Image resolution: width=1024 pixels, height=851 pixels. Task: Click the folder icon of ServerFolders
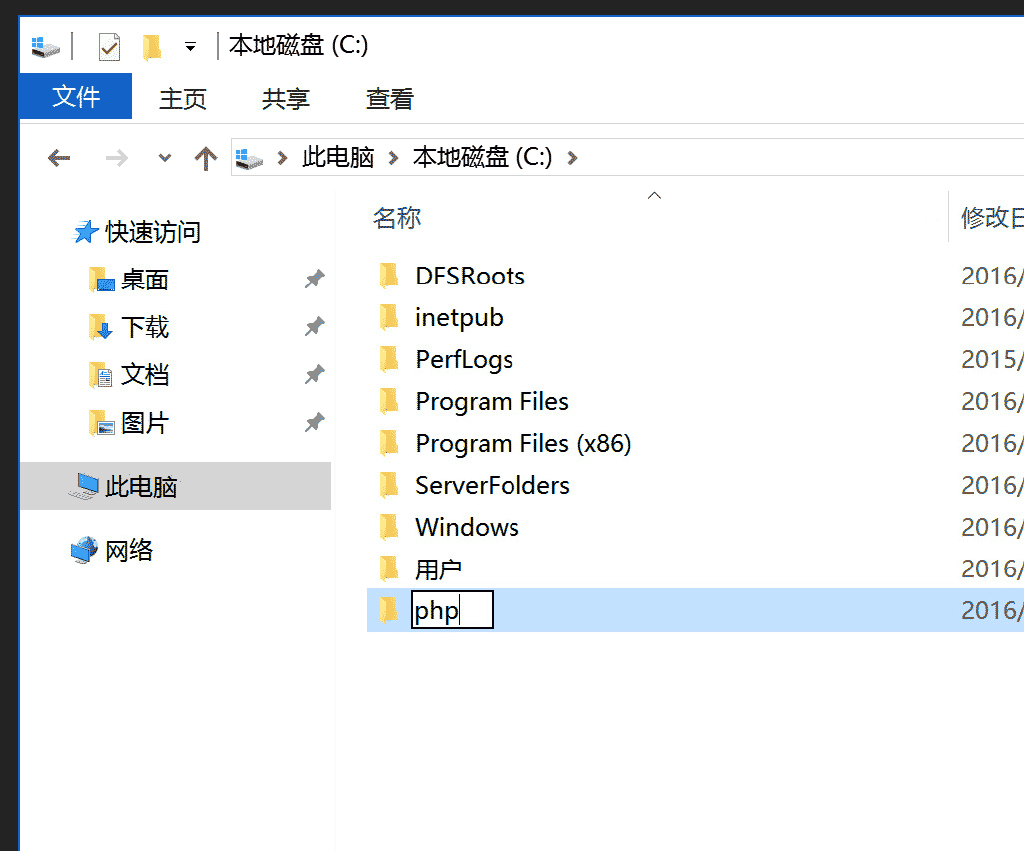click(x=389, y=485)
